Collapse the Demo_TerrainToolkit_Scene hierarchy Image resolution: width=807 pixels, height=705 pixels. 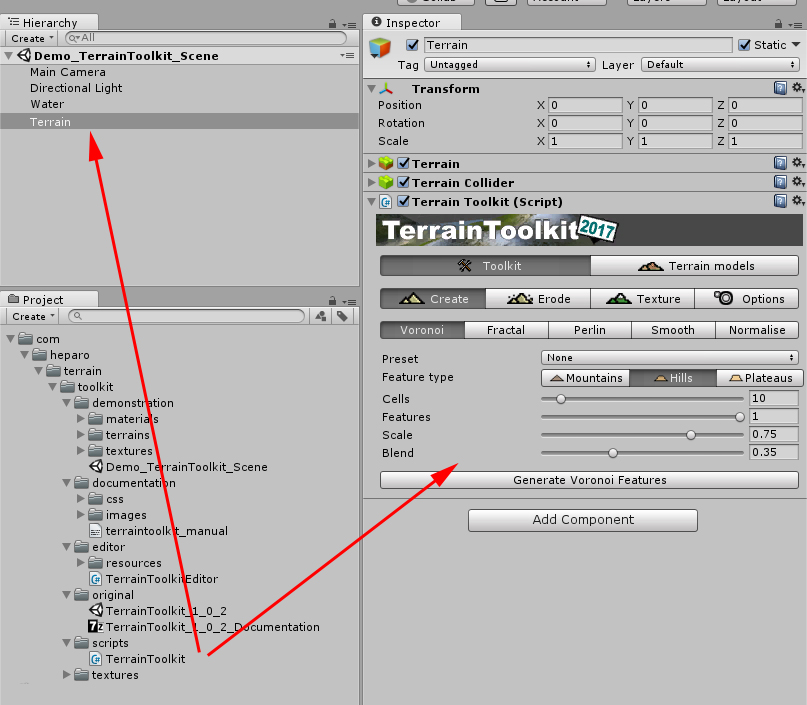[x=9, y=56]
